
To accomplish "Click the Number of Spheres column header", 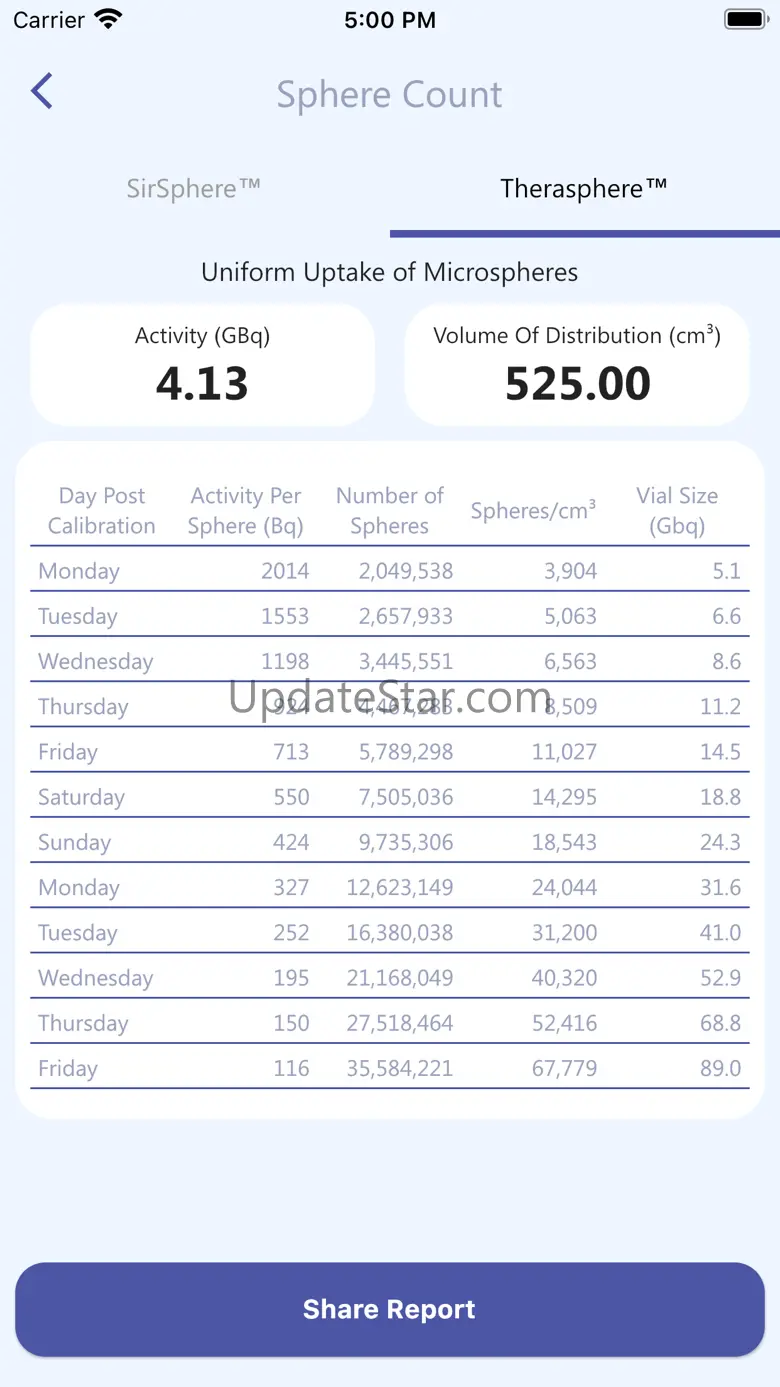I will coord(390,511).
